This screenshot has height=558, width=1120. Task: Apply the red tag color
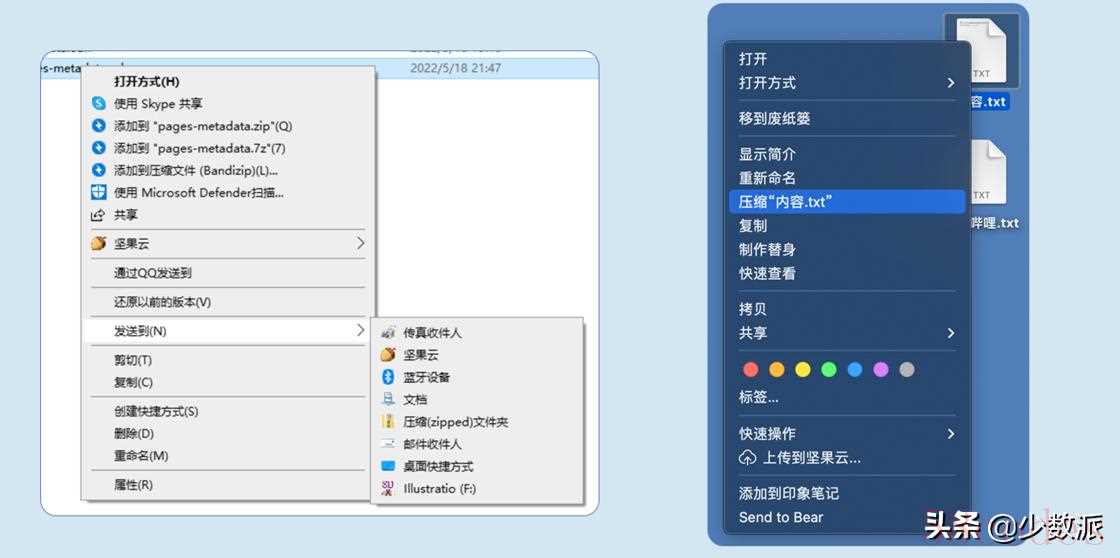[751, 369]
